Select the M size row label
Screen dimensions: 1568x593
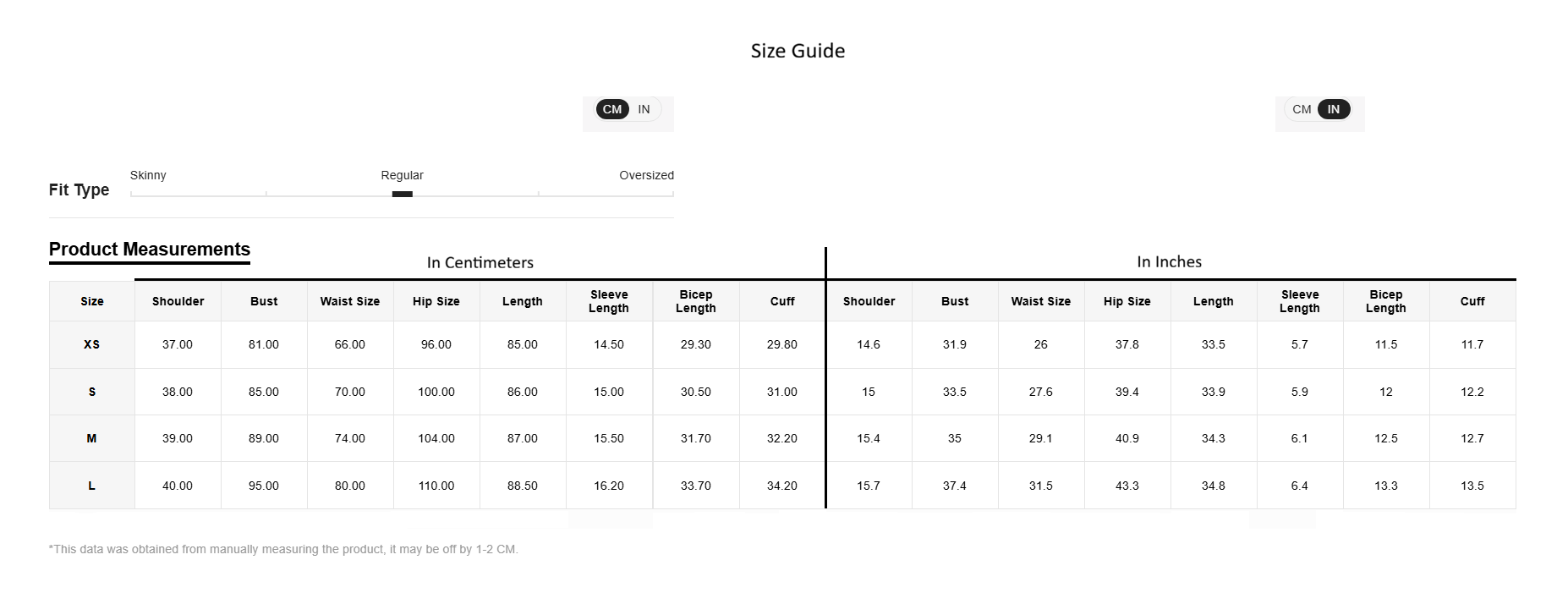click(91, 439)
